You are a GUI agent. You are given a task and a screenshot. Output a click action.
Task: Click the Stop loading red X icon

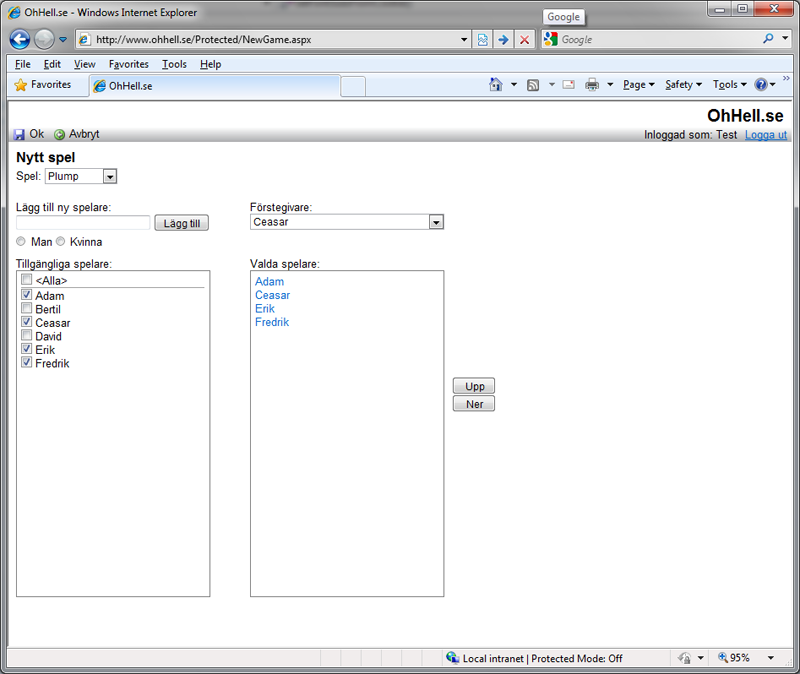[x=524, y=40]
